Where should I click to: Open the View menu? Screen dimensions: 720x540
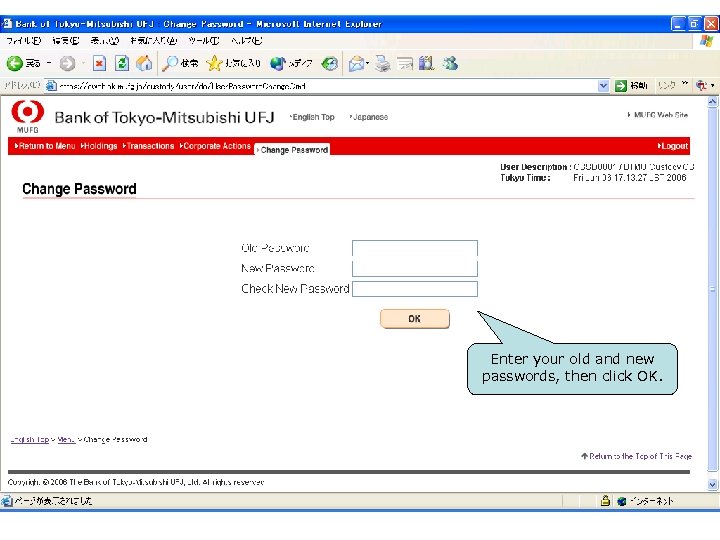coord(105,41)
